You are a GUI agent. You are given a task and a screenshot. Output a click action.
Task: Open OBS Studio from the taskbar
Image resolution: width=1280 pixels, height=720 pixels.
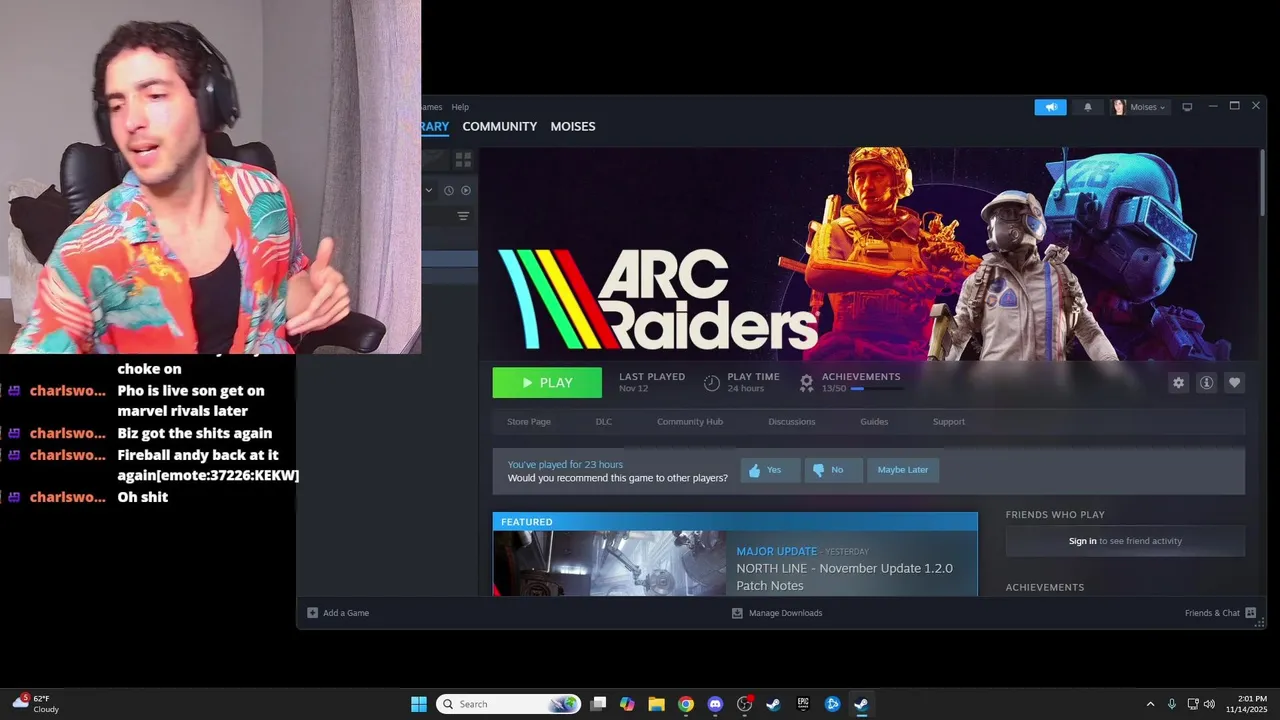pyautogui.click(x=744, y=704)
